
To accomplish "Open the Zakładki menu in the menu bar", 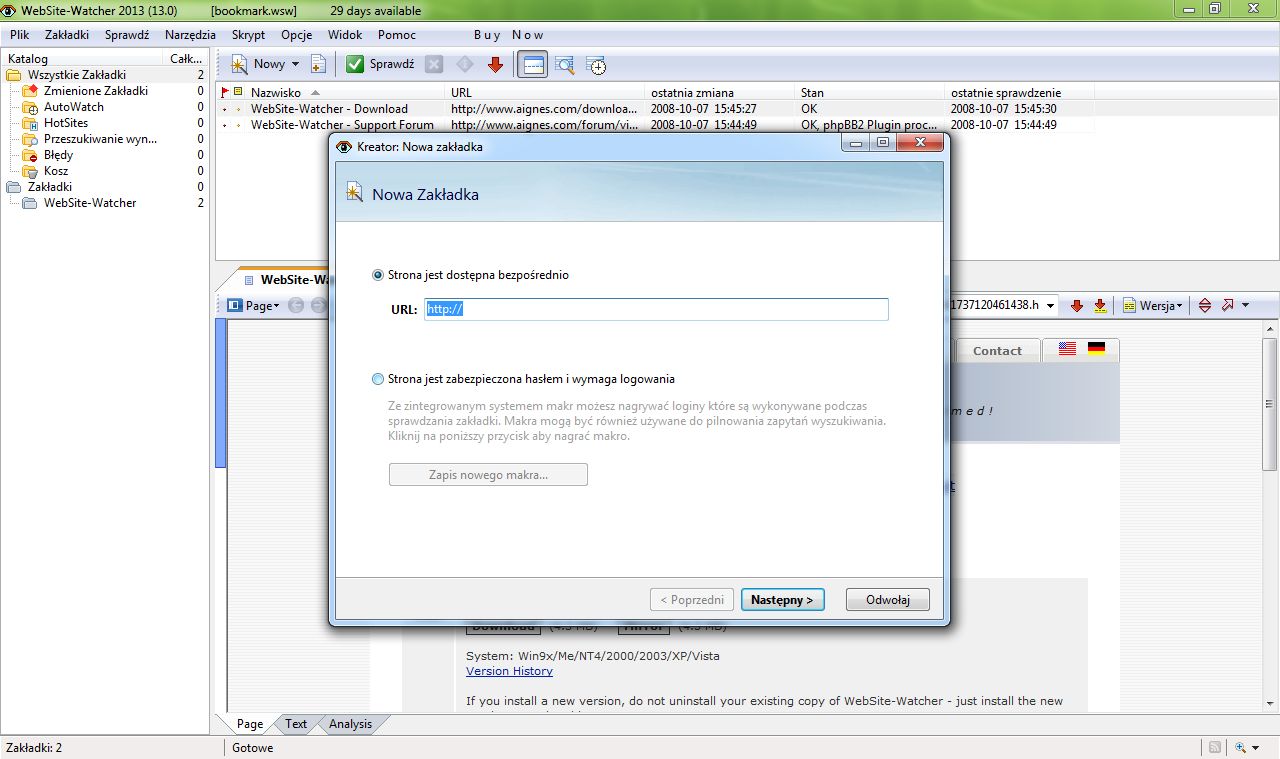I will click(67, 35).
